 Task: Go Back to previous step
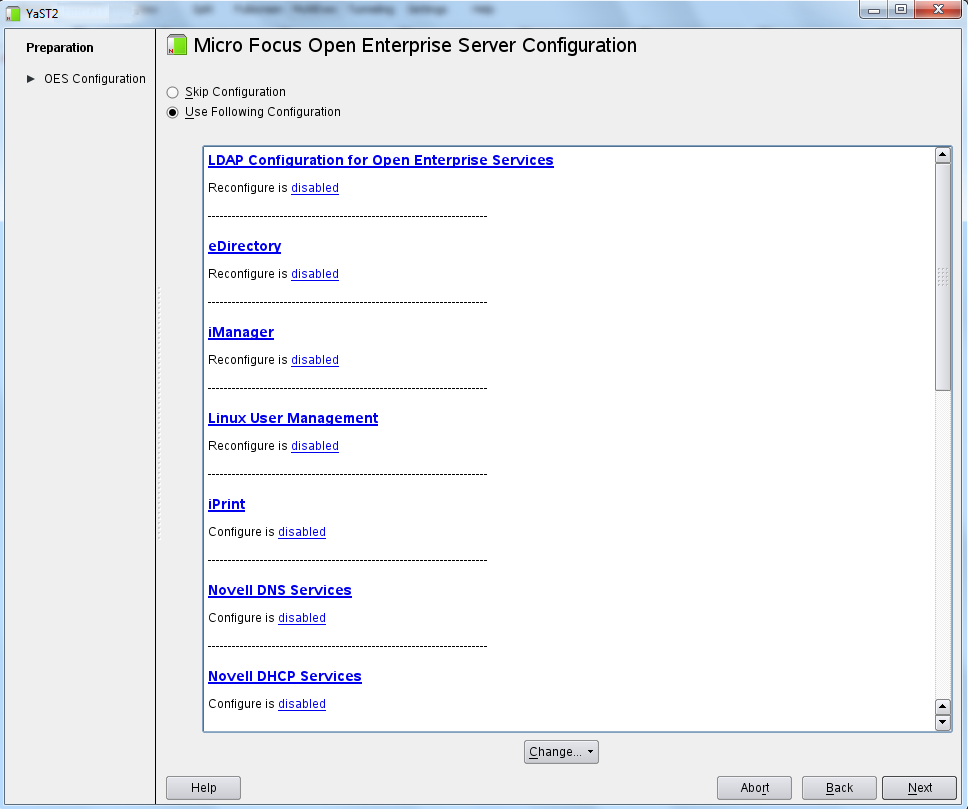839,787
